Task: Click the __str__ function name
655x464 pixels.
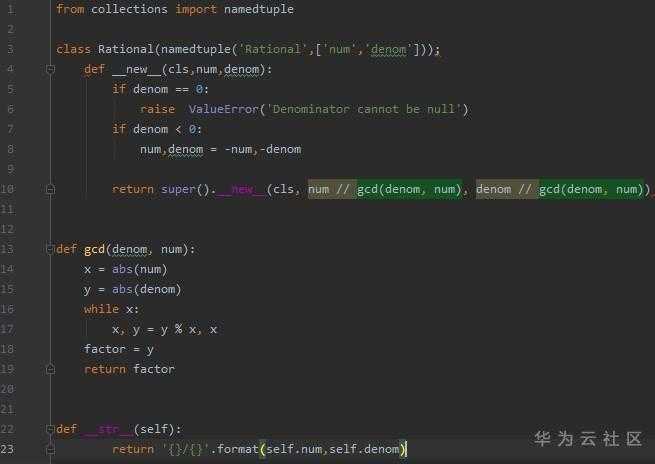Action: point(108,429)
